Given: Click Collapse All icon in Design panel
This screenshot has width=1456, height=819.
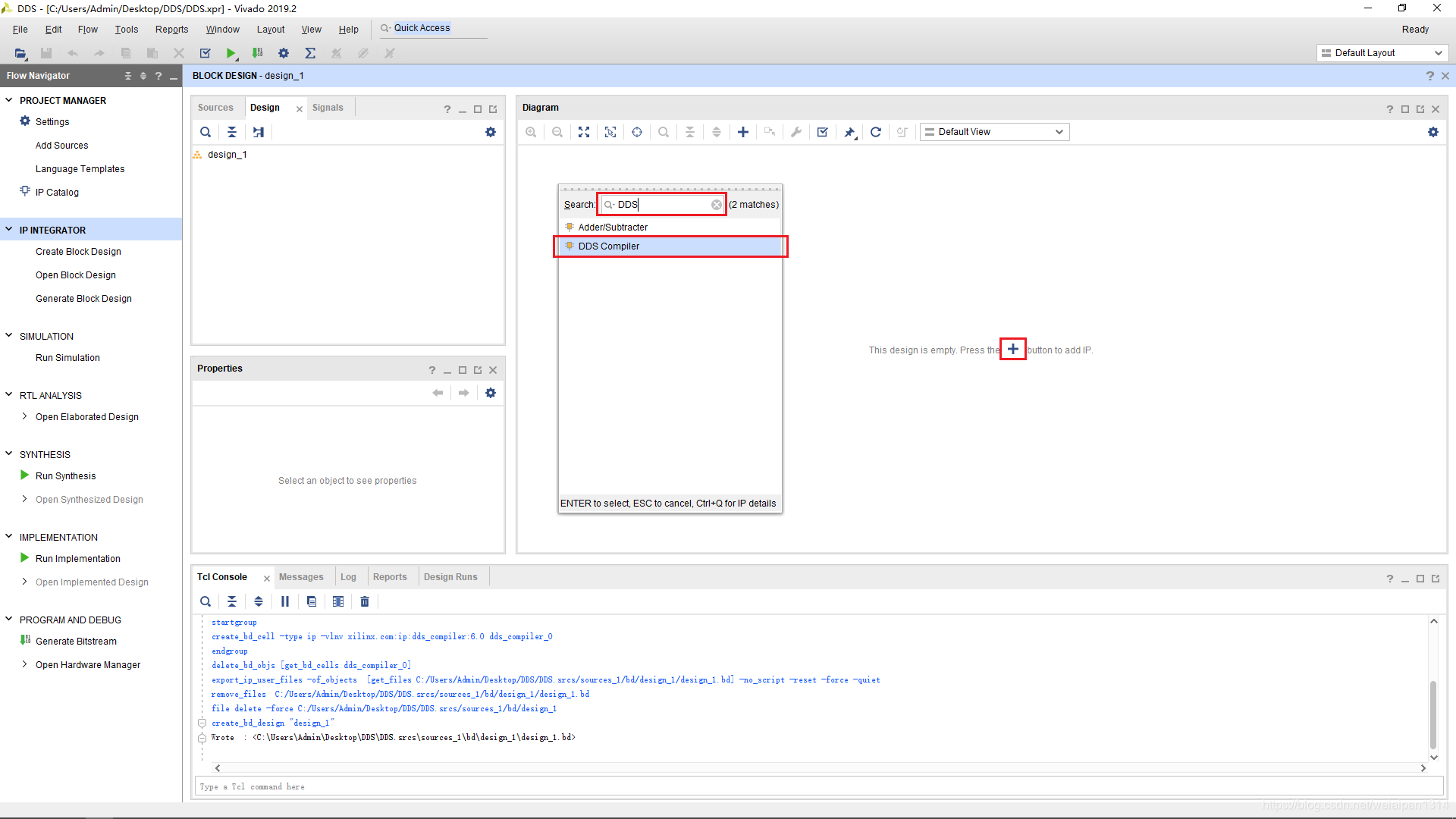Looking at the screenshot, I should tap(232, 132).
